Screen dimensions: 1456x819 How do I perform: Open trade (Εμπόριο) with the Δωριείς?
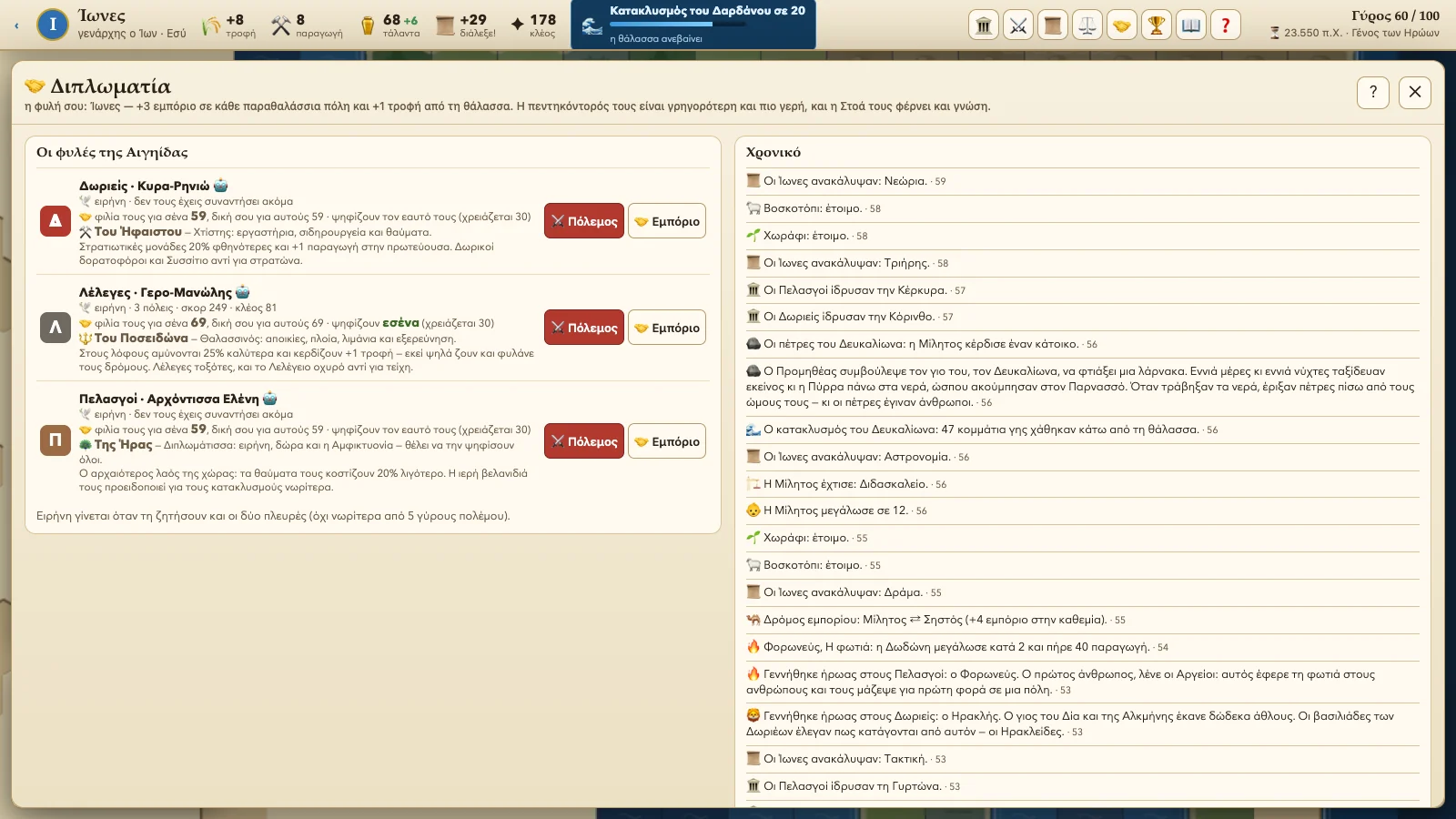pyautogui.click(x=667, y=221)
